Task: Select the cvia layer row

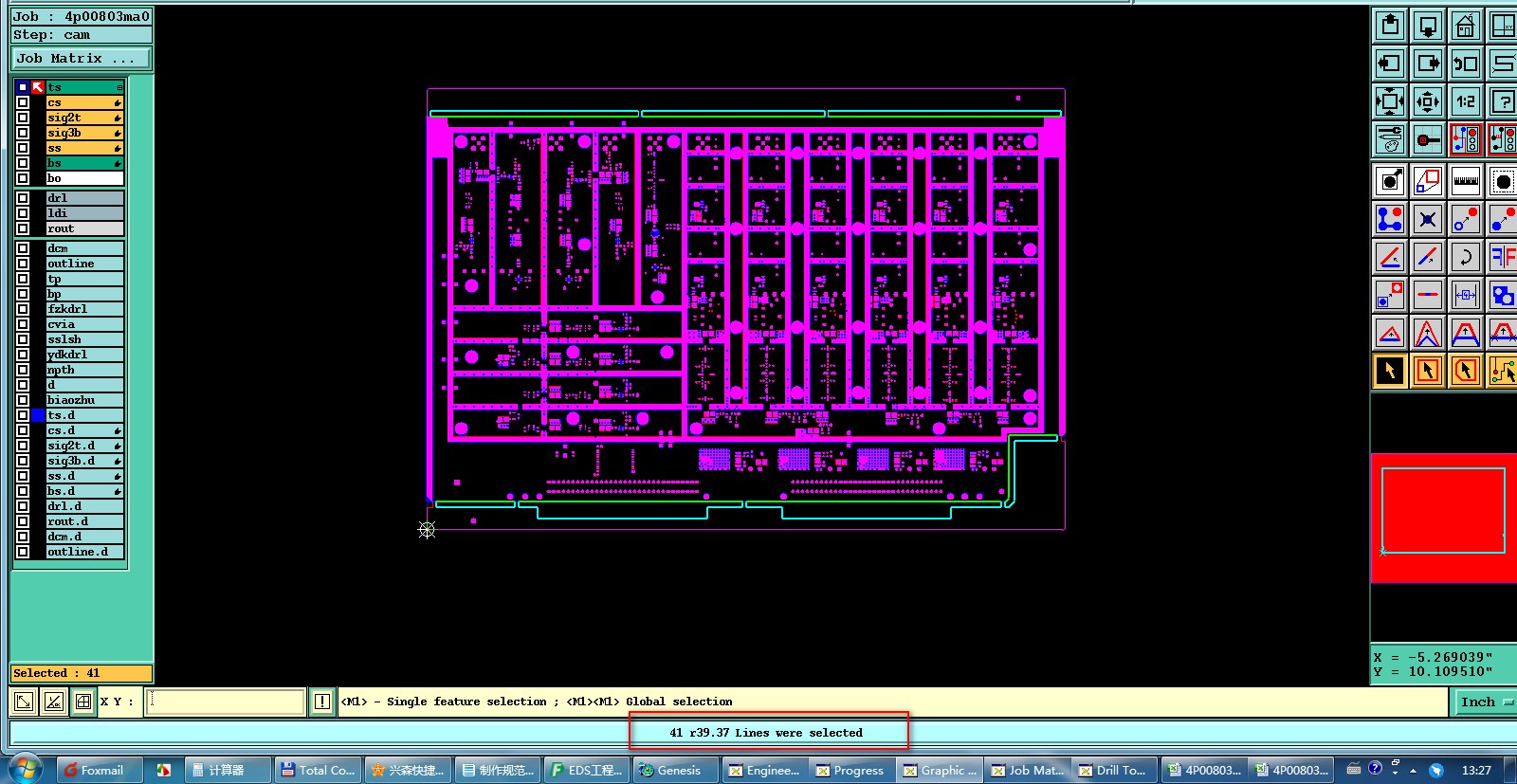Action: click(x=85, y=324)
